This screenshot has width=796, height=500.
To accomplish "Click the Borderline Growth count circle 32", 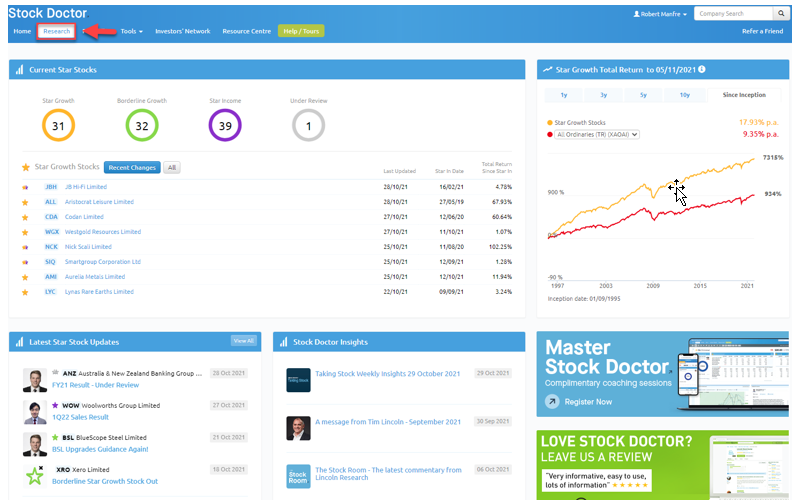I will click(142, 125).
